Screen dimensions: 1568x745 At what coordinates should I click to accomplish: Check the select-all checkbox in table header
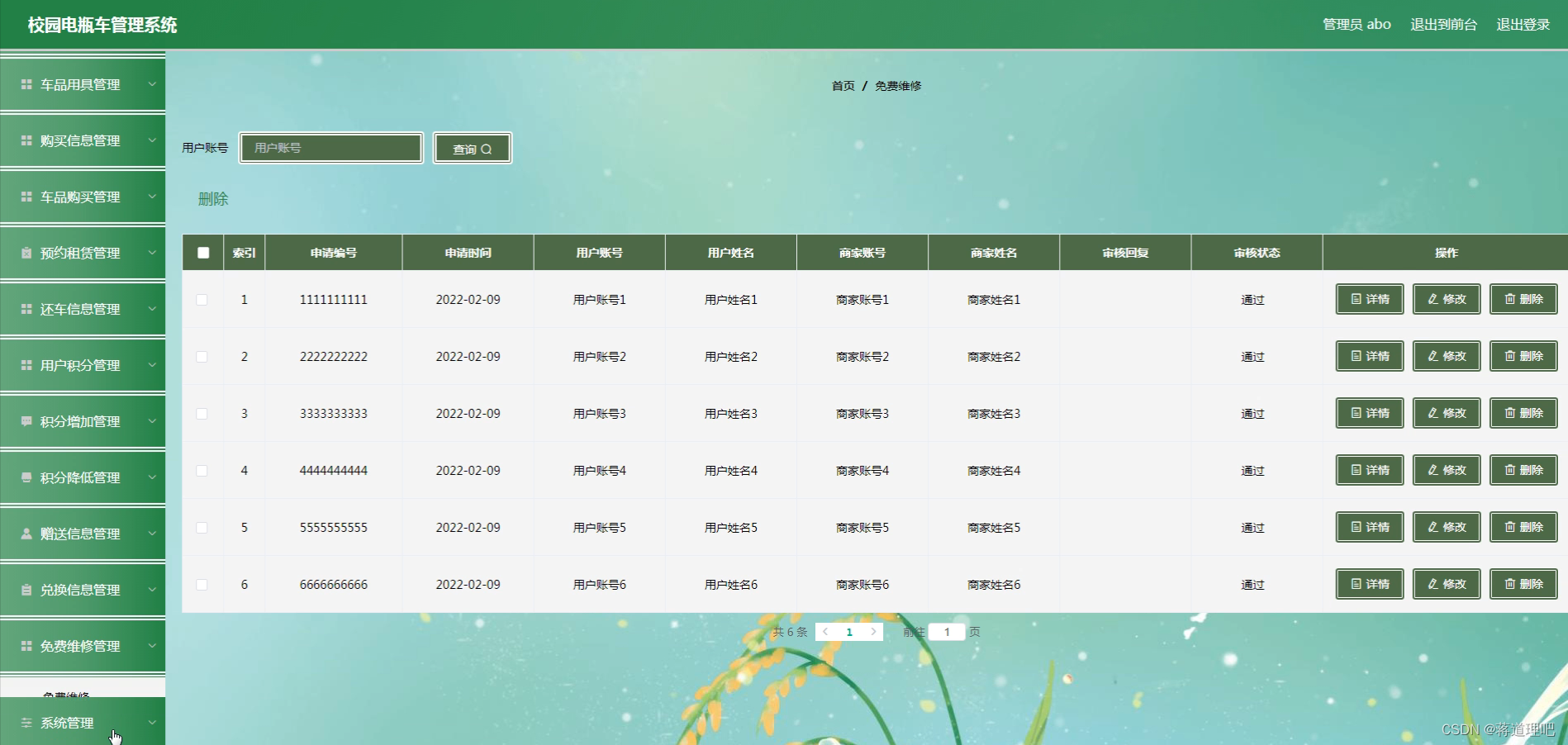[x=203, y=253]
